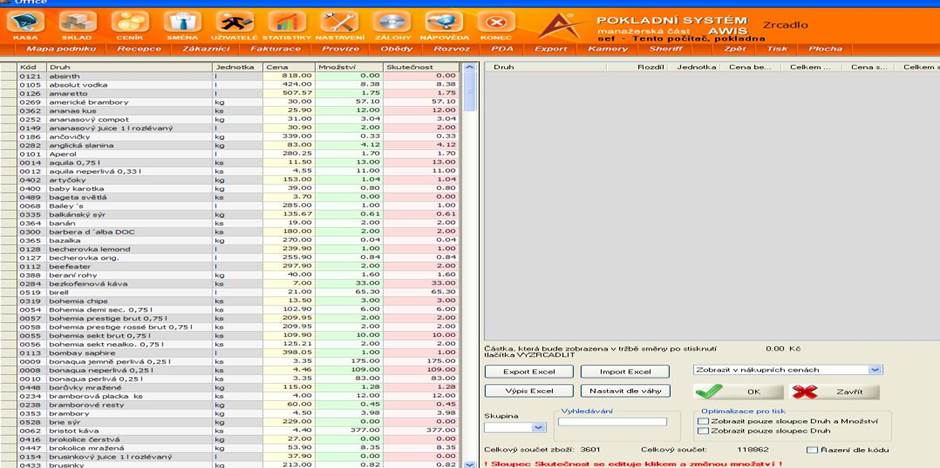Open the Provize menu item
This screenshot has width=940, height=468.
coord(341,49)
